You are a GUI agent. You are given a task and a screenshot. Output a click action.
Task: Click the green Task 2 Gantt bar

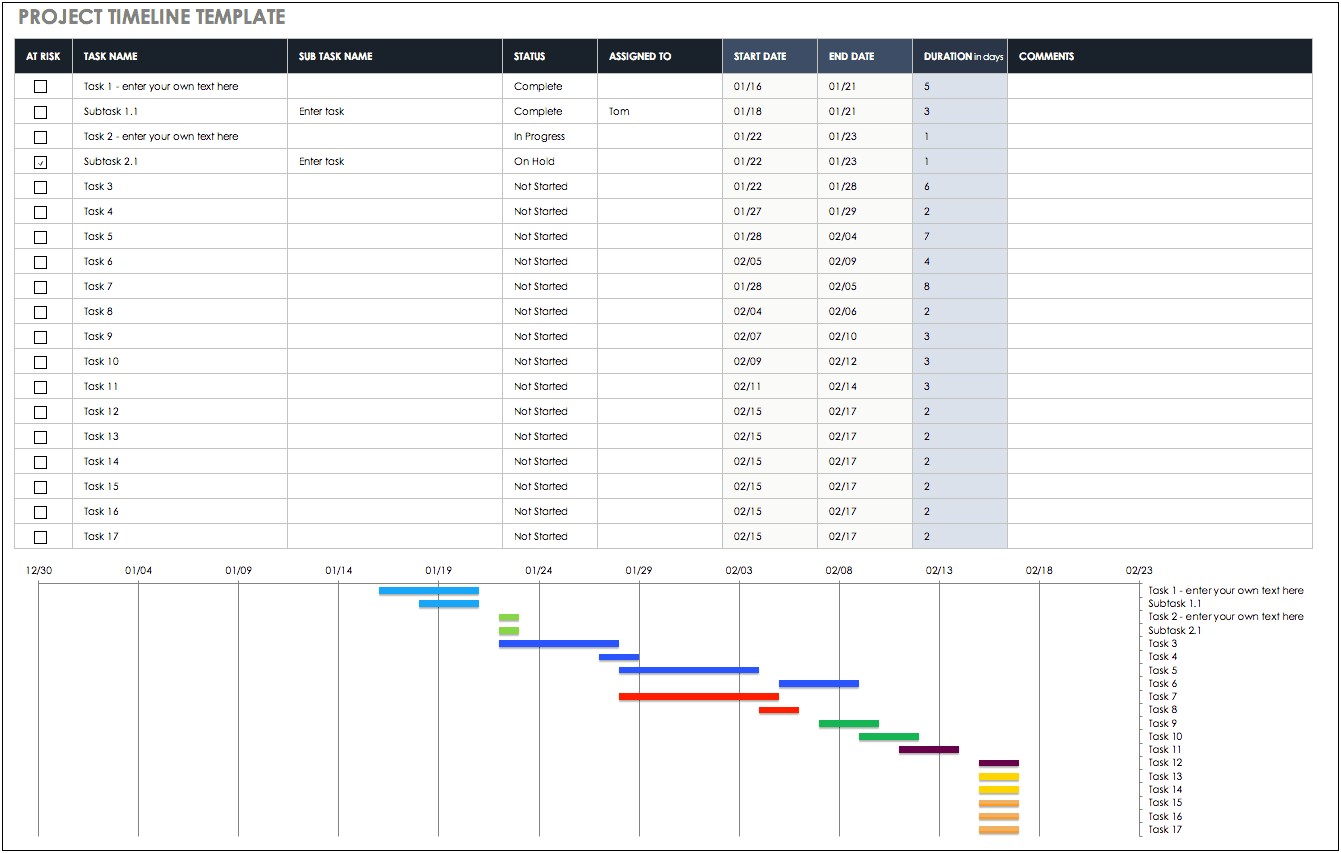click(x=509, y=617)
